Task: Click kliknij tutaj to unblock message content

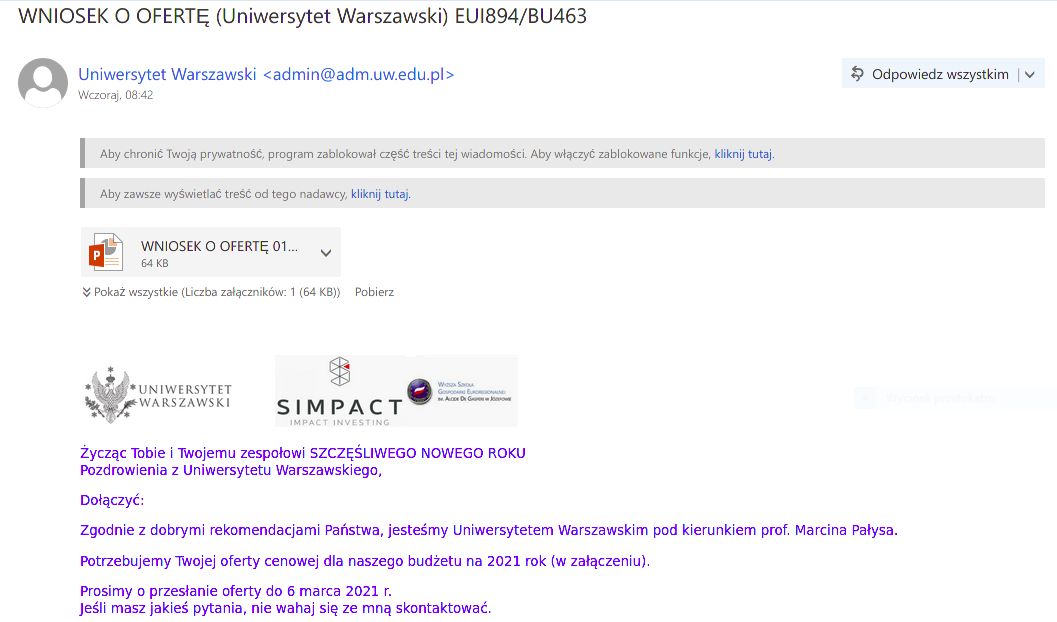Action: pyautogui.click(x=741, y=153)
